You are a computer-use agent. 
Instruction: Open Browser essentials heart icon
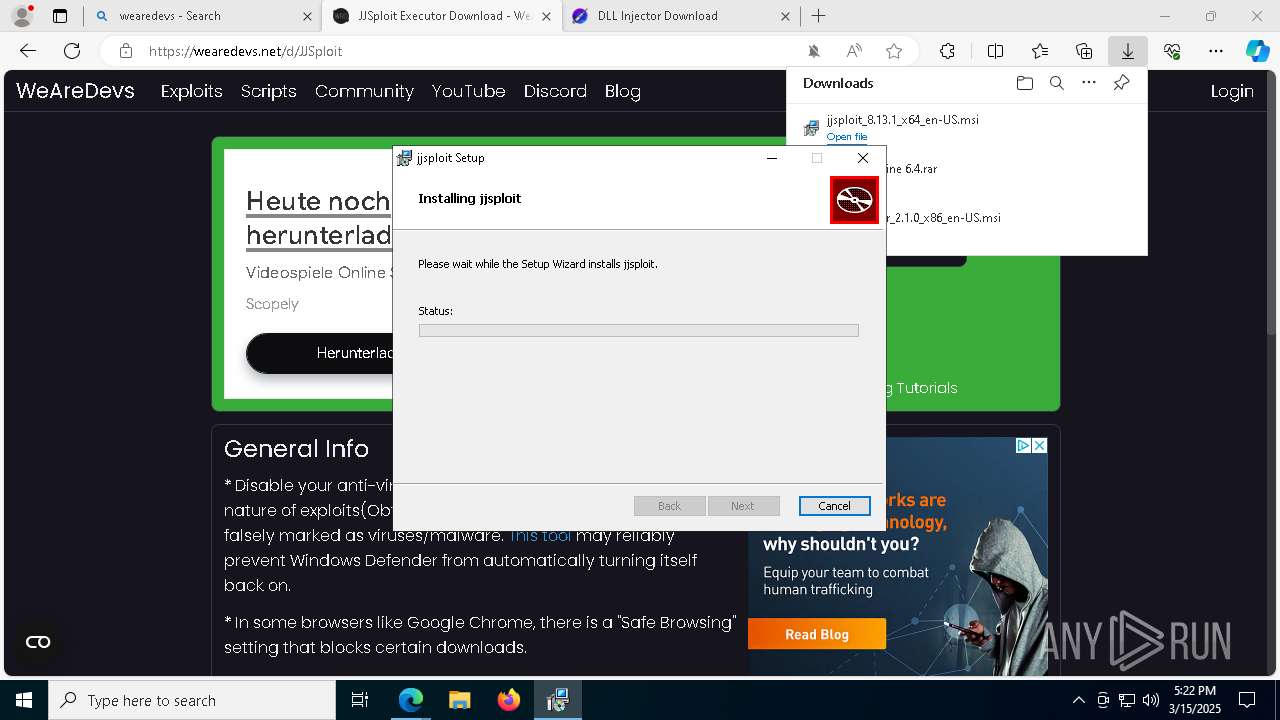[1172, 51]
